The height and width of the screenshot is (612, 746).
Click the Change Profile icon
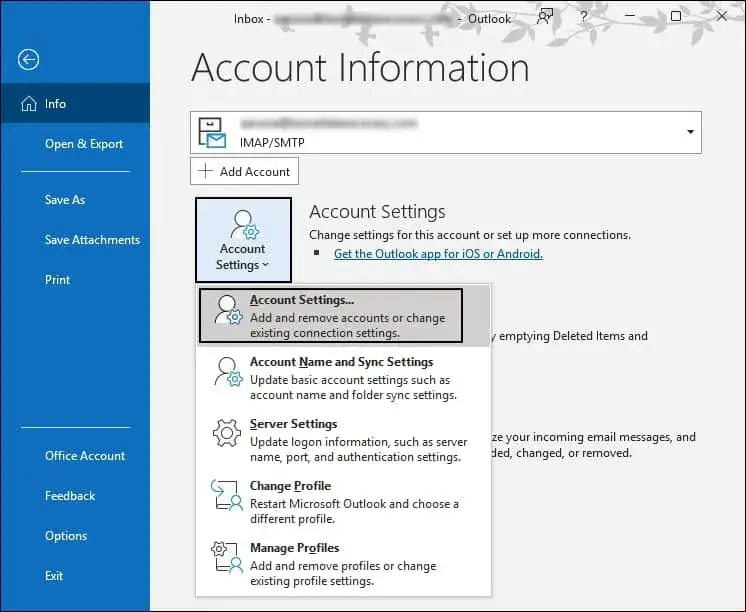point(226,495)
